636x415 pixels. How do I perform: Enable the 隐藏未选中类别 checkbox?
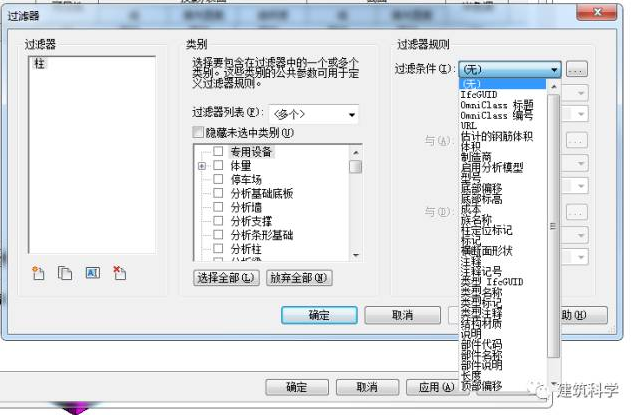(x=198, y=133)
